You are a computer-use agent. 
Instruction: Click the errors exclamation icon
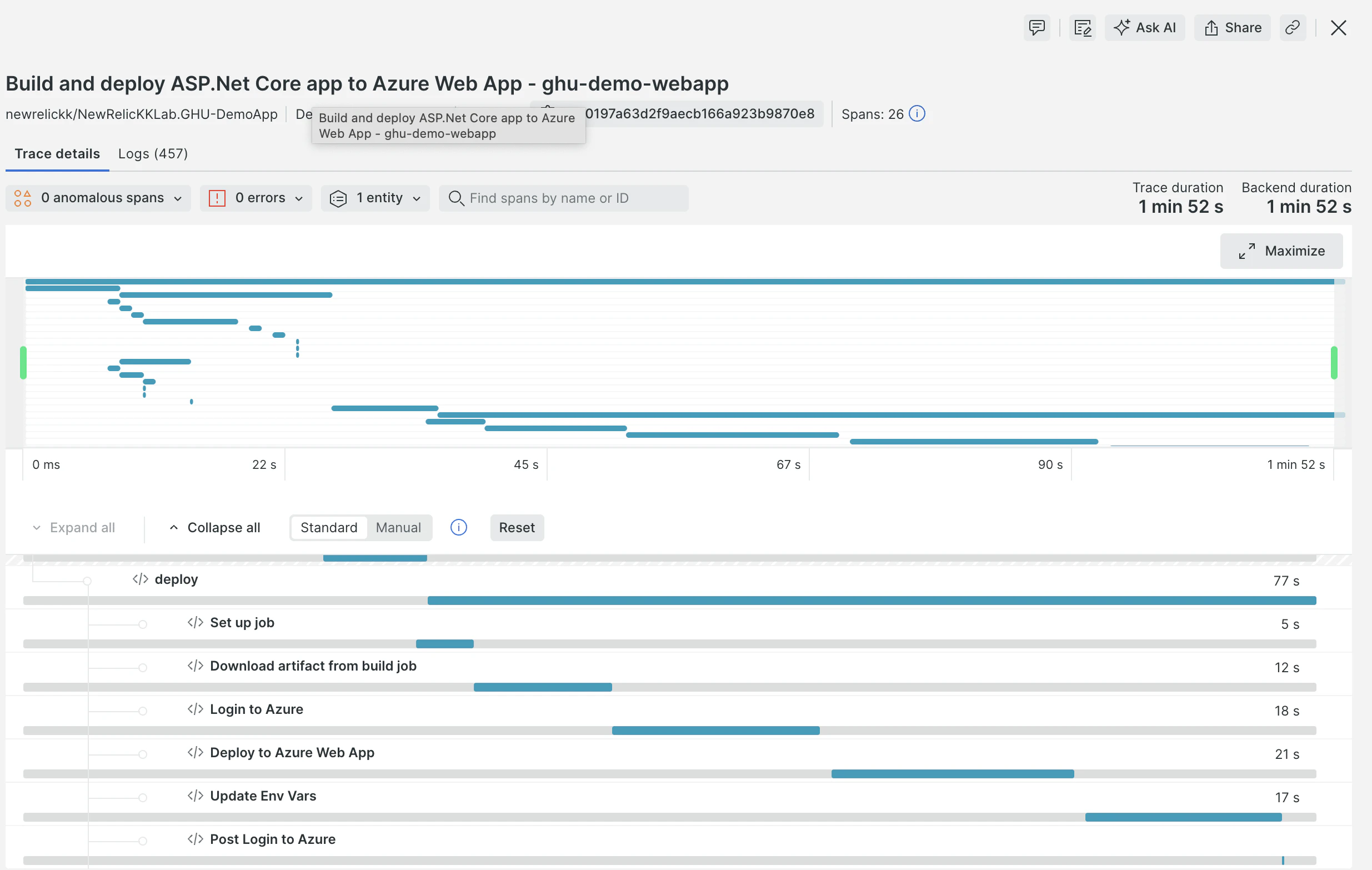(217, 198)
